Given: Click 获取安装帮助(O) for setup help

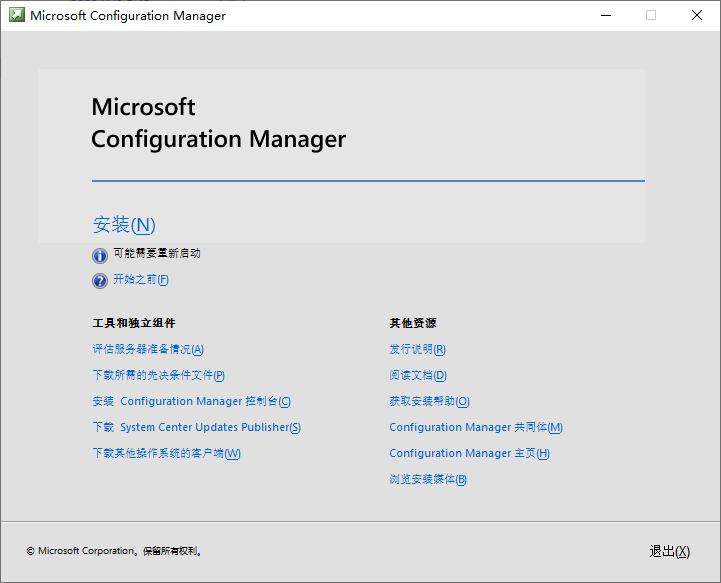Looking at the screenshot, I should (x=429, y=401).
